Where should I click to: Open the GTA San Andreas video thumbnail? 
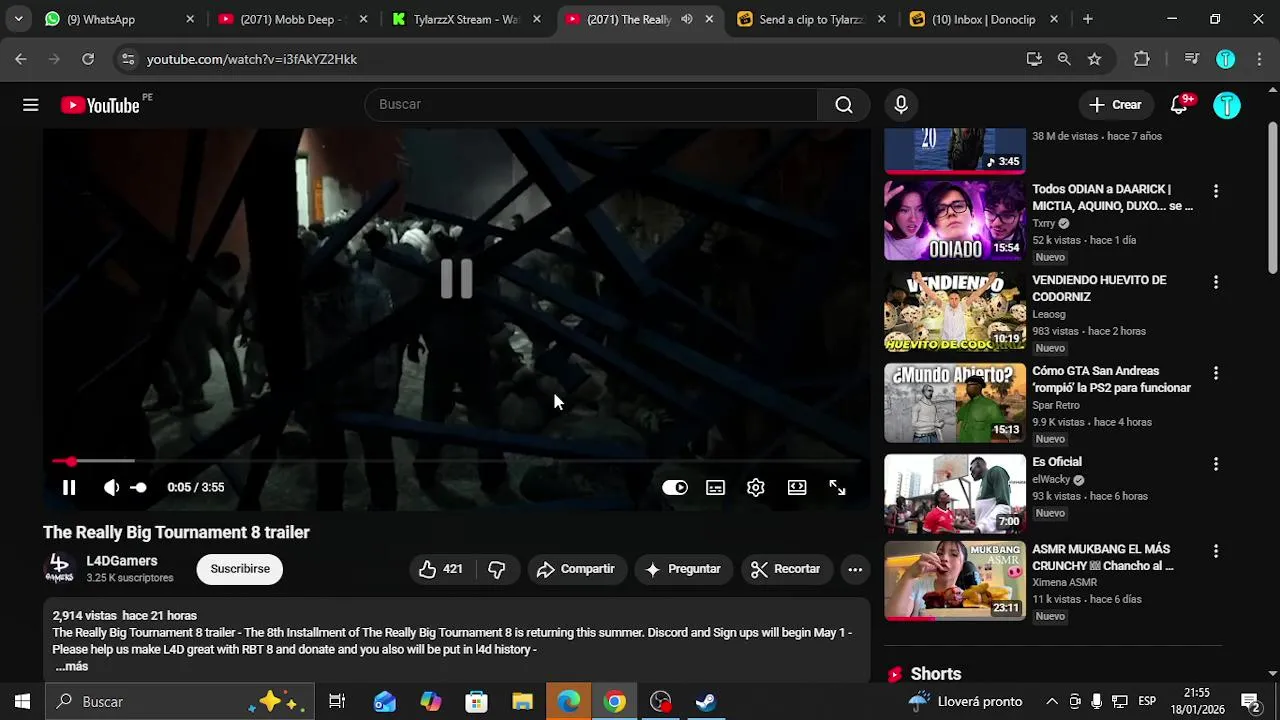point(955,403)
